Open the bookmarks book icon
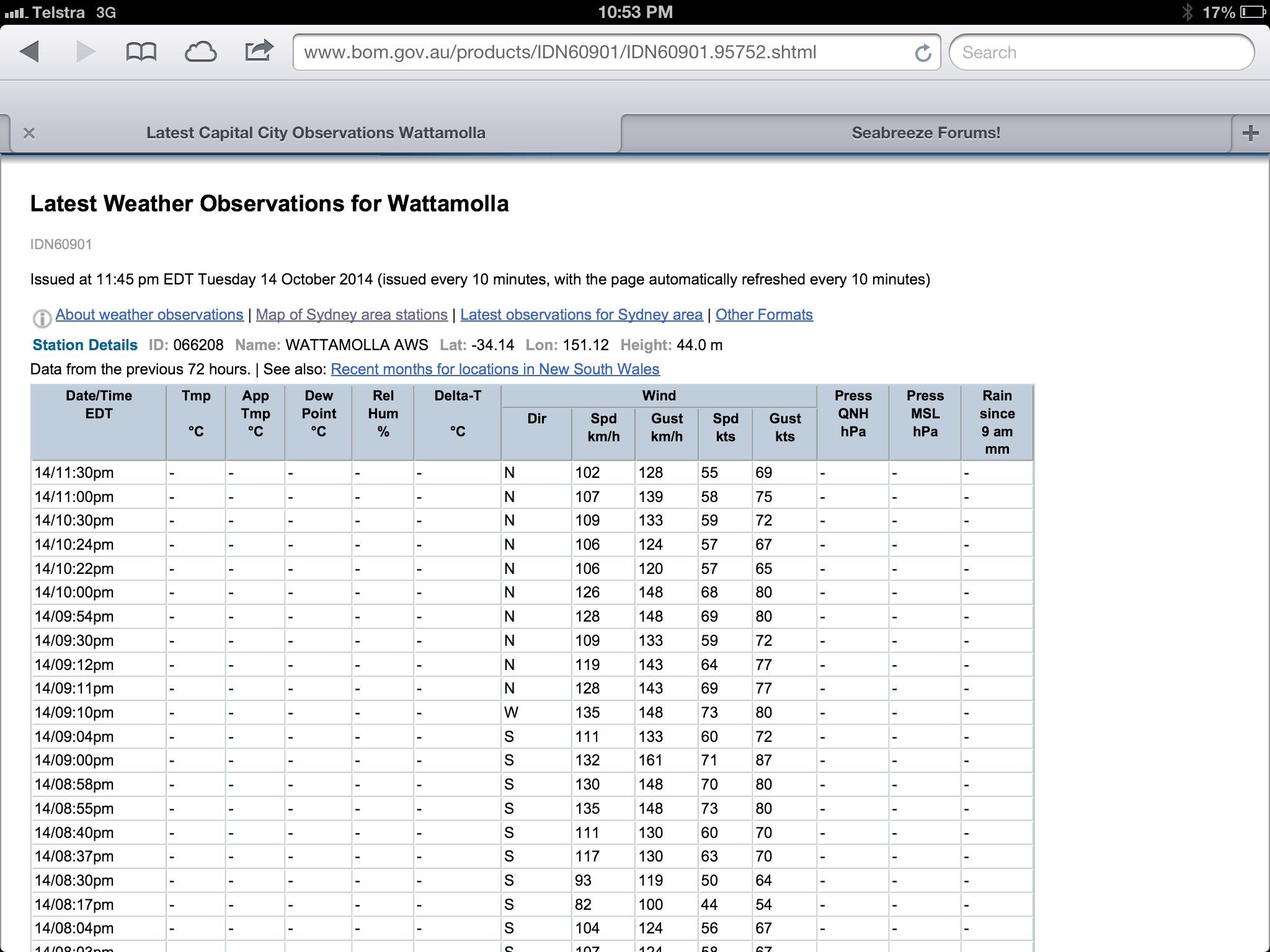Image resolution: width=1270 pixels, height=952 pixels. pos(141,52)
